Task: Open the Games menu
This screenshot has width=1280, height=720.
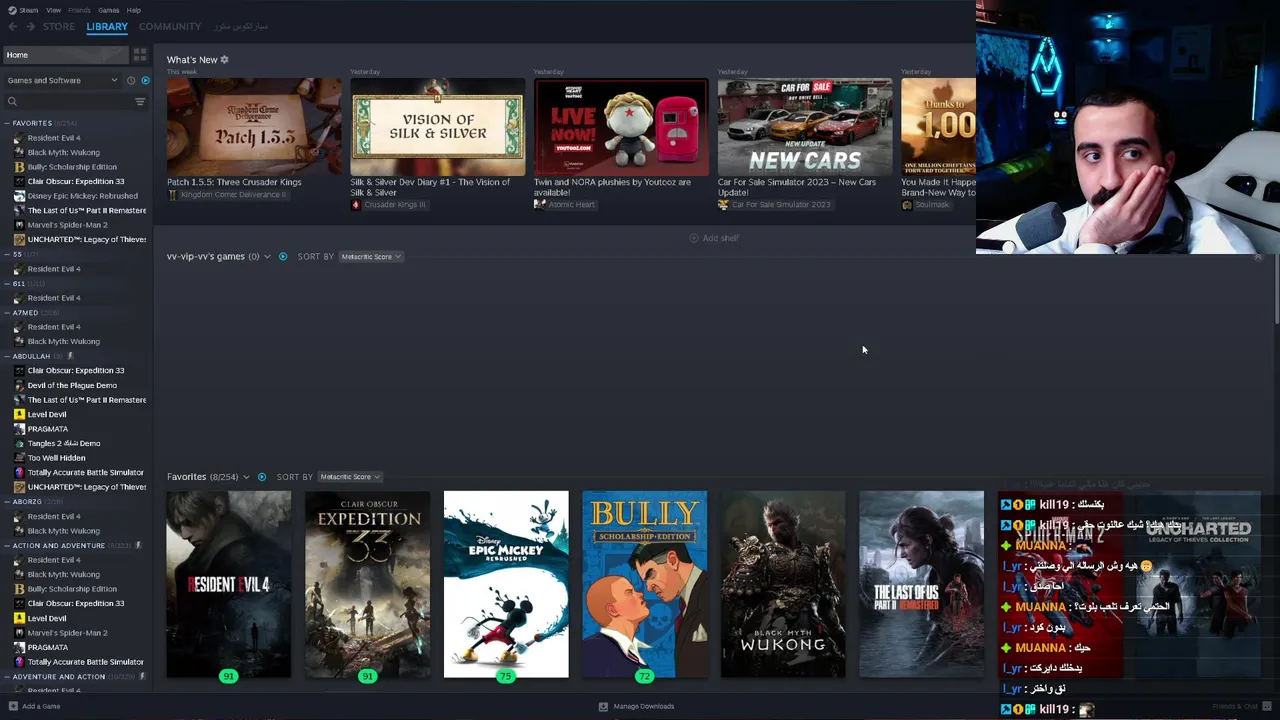Action: [x=108, y=10]
